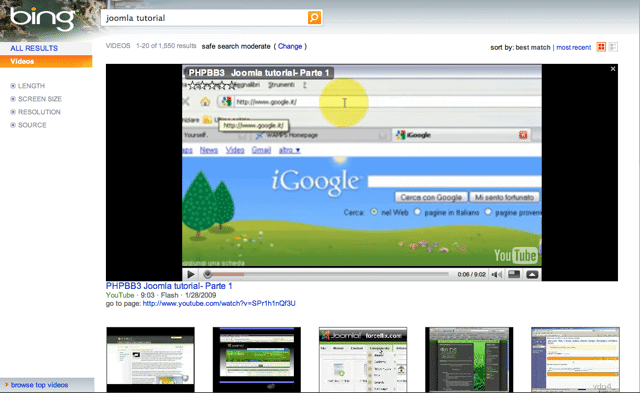Click the YouTube source text
The height and width of the screenshot is (393, 640).
pyautogui.click(x=120, y=295)
